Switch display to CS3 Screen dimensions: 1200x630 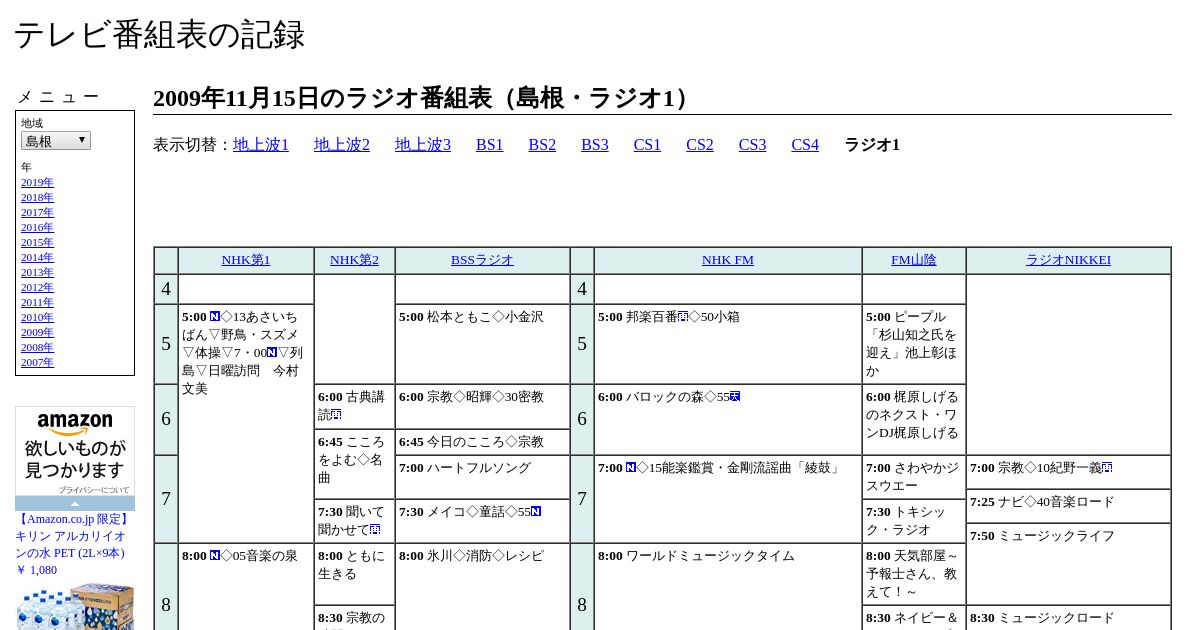coord(752,145)
